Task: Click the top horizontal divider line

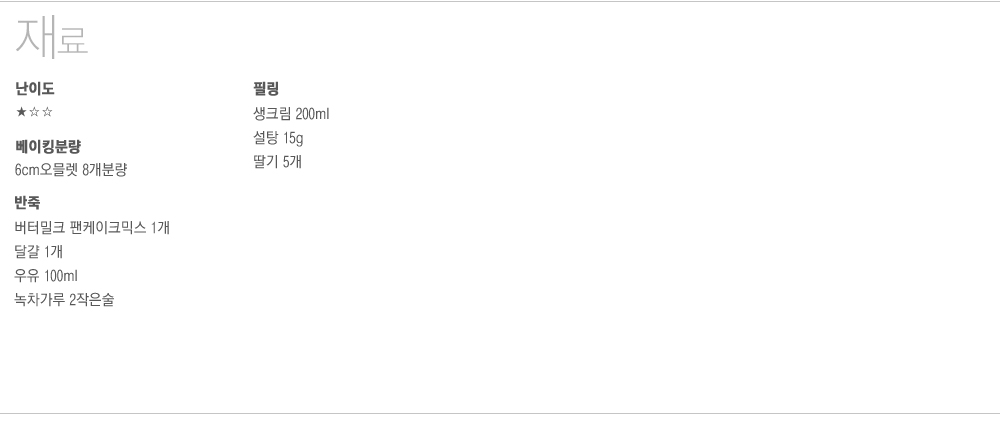Action: click(500, 2)
